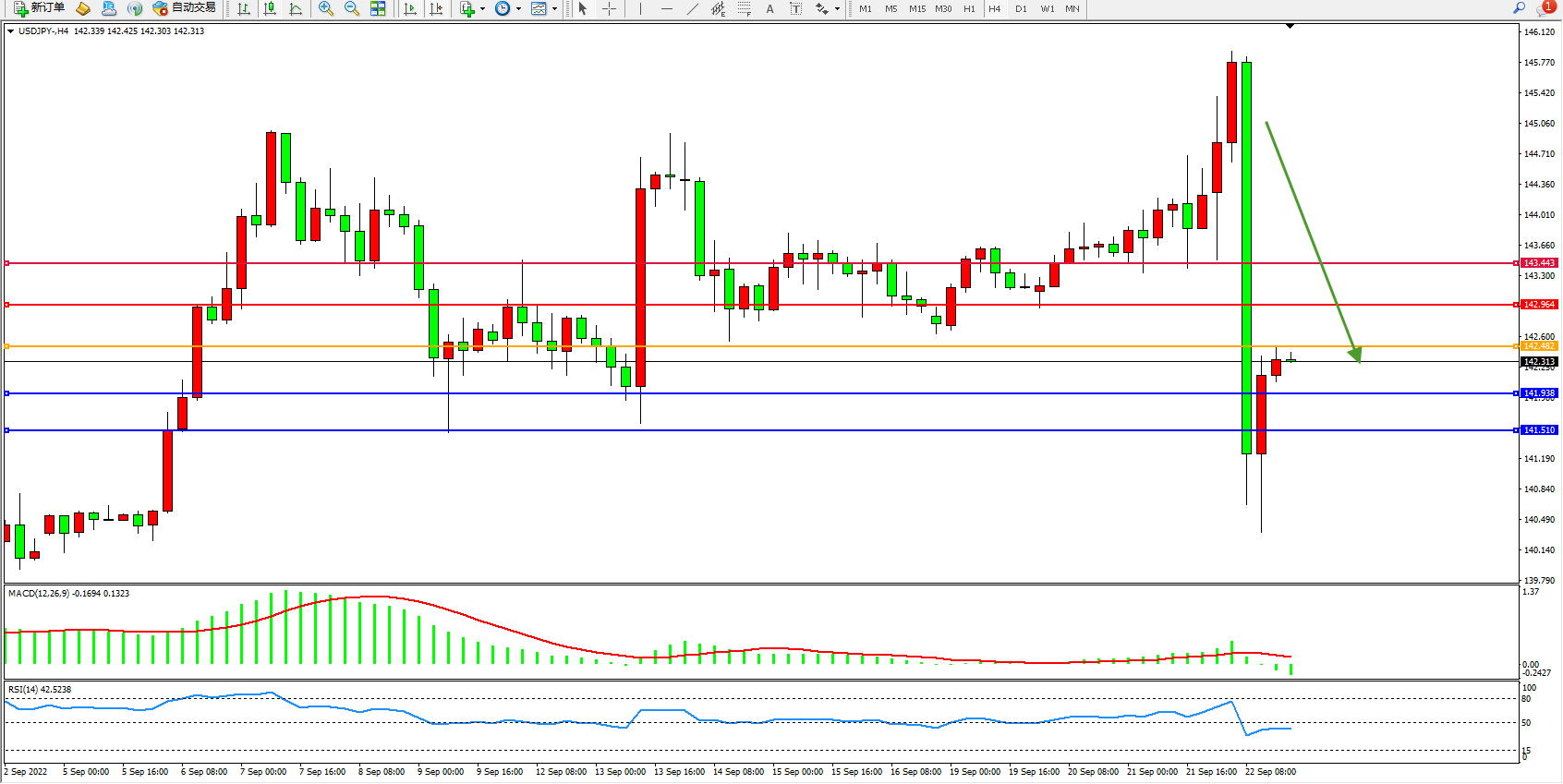Pick the draw trendline tool
Image resolution: width=1563 pixels, height=784 pixels.
[x=693, y=8]
